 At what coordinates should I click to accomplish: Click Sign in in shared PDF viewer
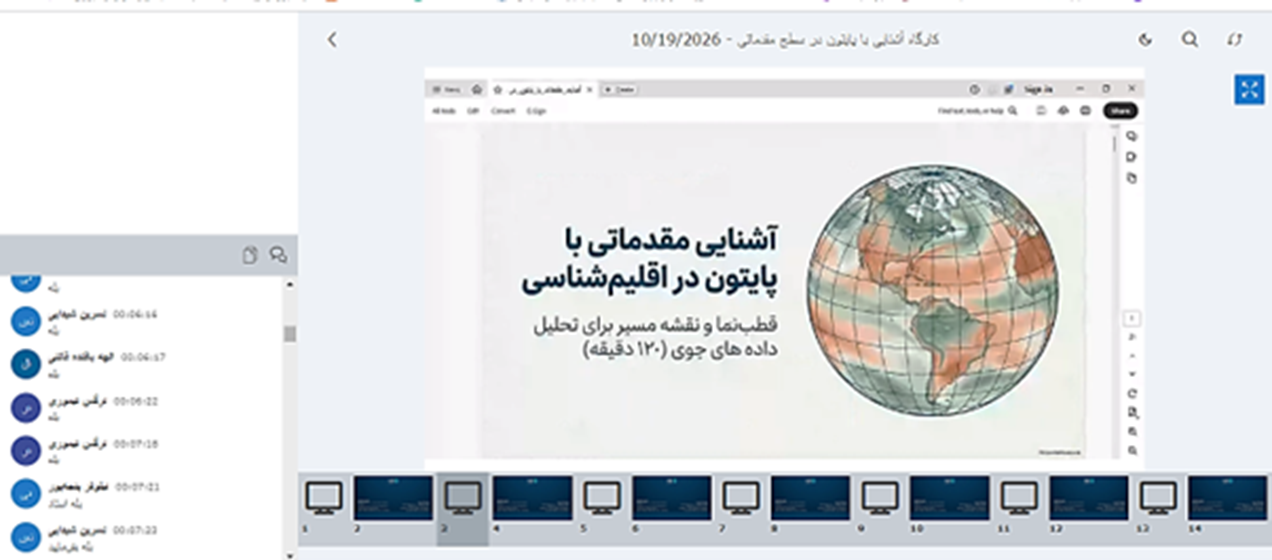(1038, 89)
